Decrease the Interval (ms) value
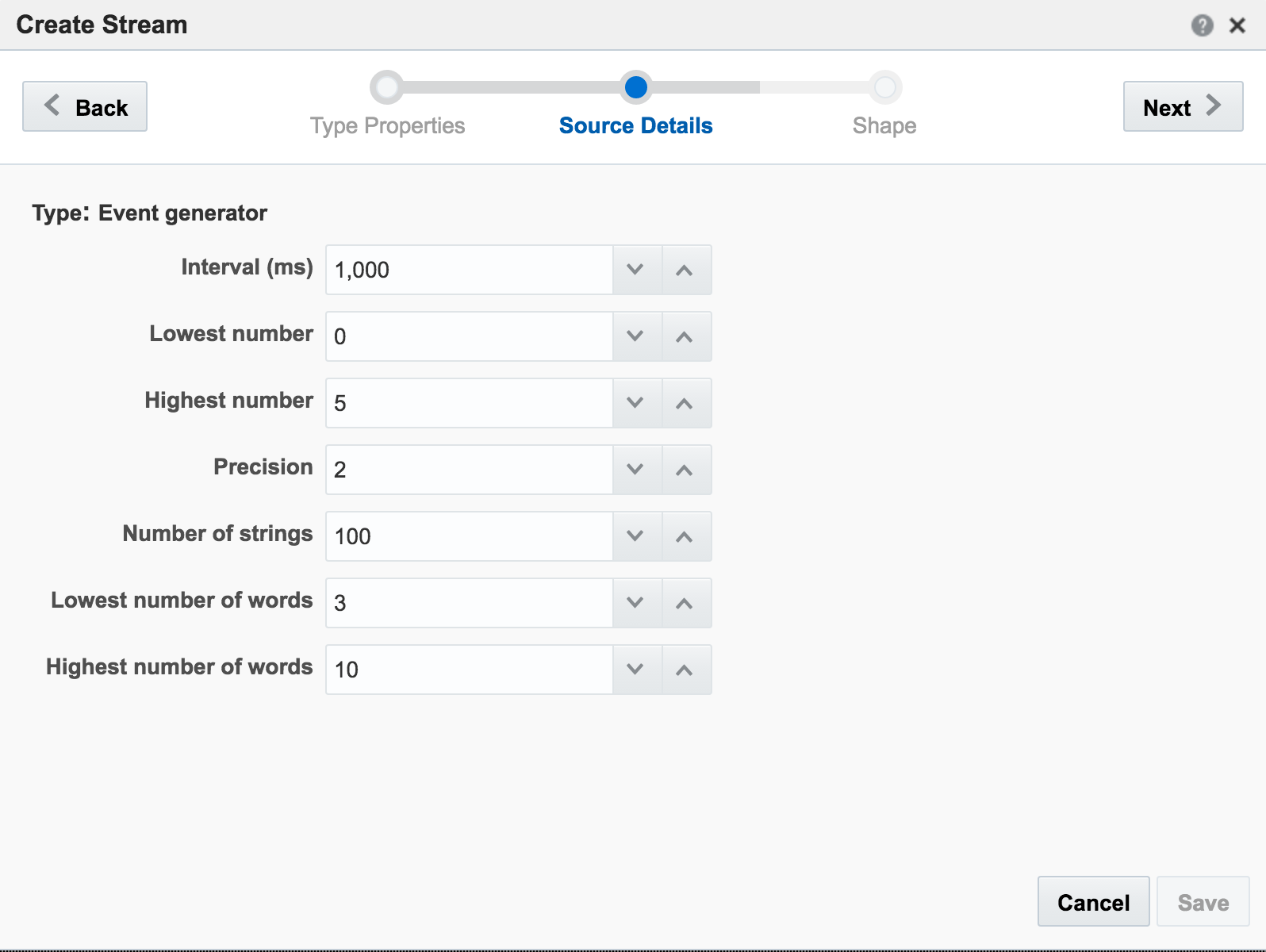Image resolution: width=1266 pixels, height=952 pixels. click(x=635, y=270)
